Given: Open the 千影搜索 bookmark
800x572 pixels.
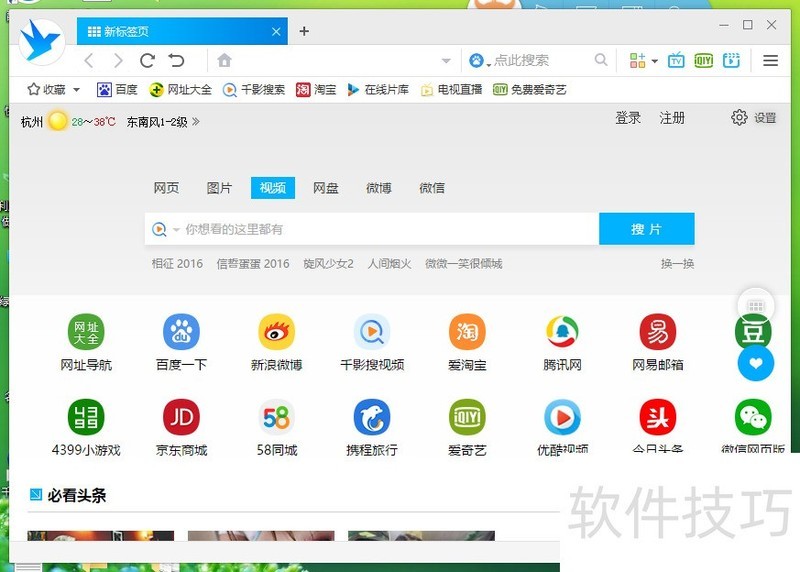Looking at the screenshot, I should click(x=254, y=90).
